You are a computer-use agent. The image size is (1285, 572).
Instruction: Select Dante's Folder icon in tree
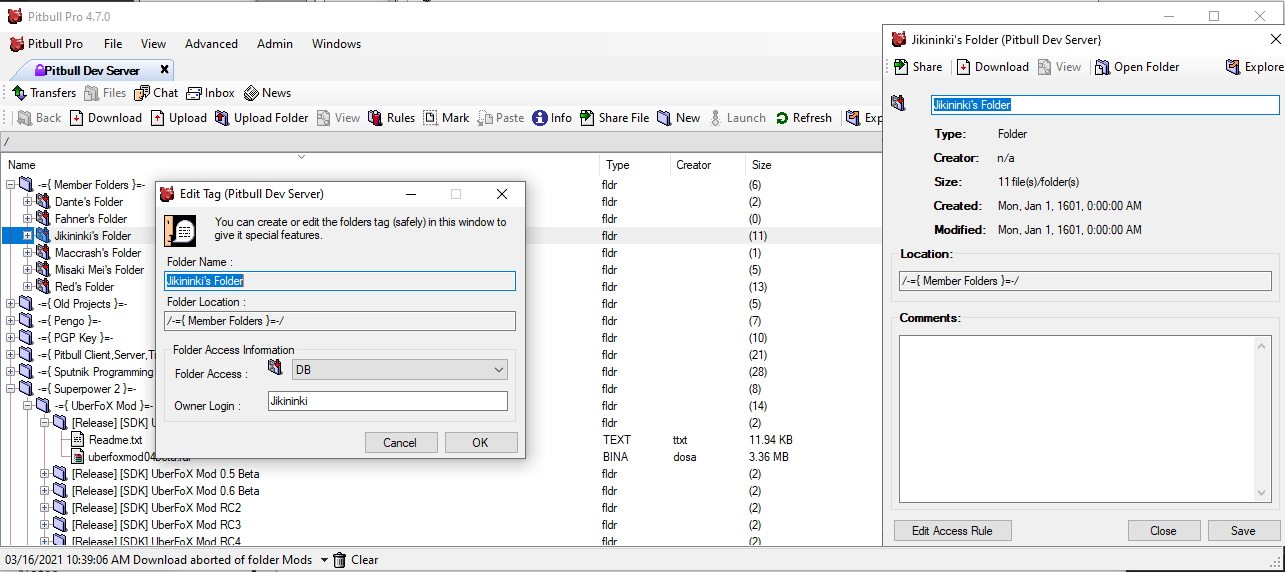(43, 202)
